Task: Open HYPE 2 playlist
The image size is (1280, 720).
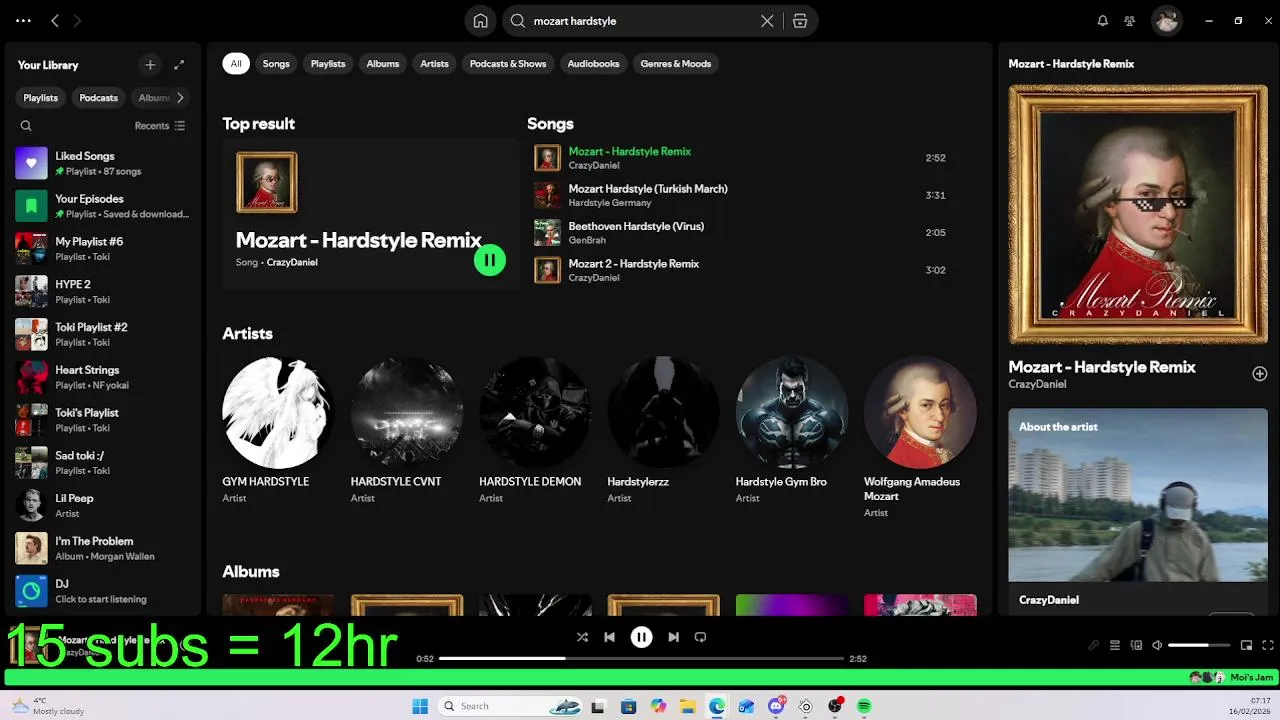Action: tap(102, 291)
